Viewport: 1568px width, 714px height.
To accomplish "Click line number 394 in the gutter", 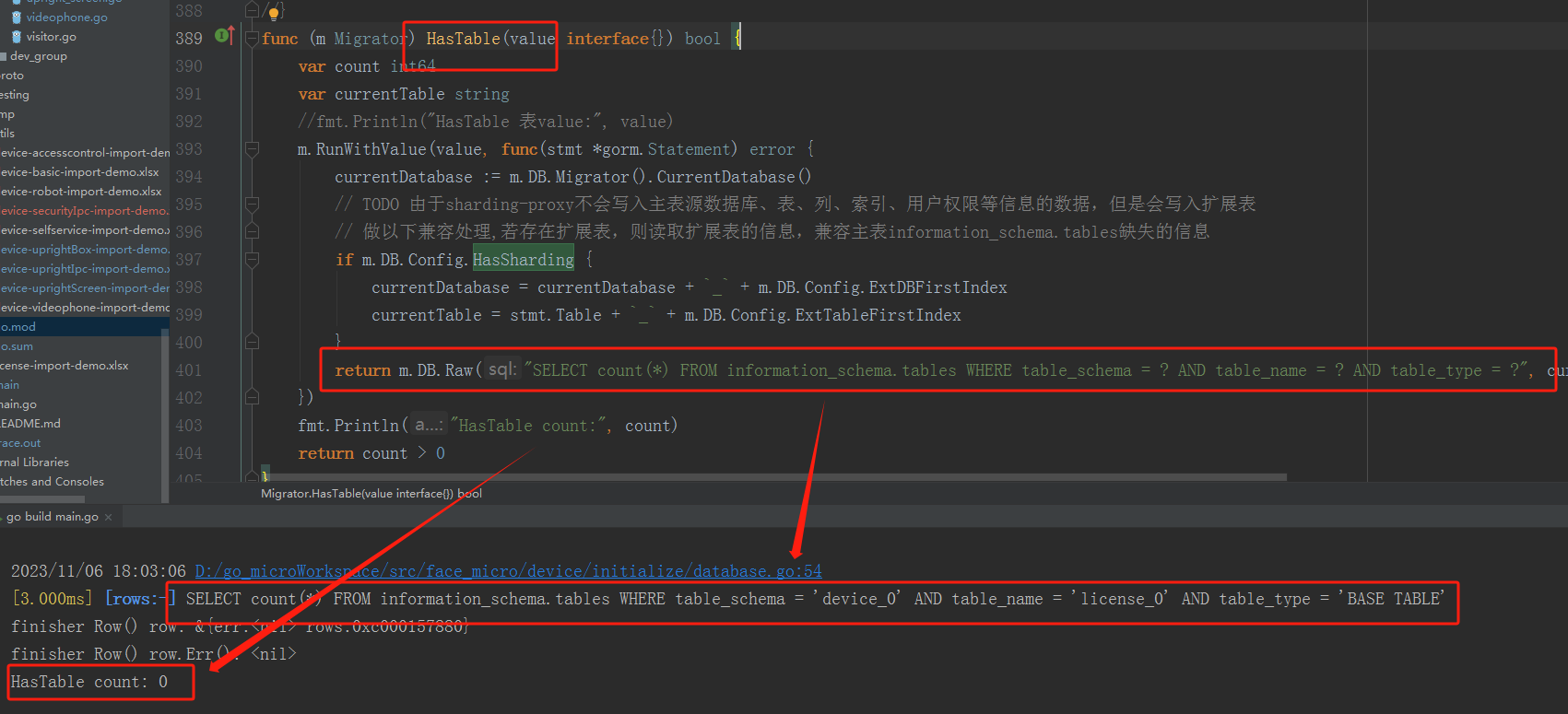I will [189, 176].
